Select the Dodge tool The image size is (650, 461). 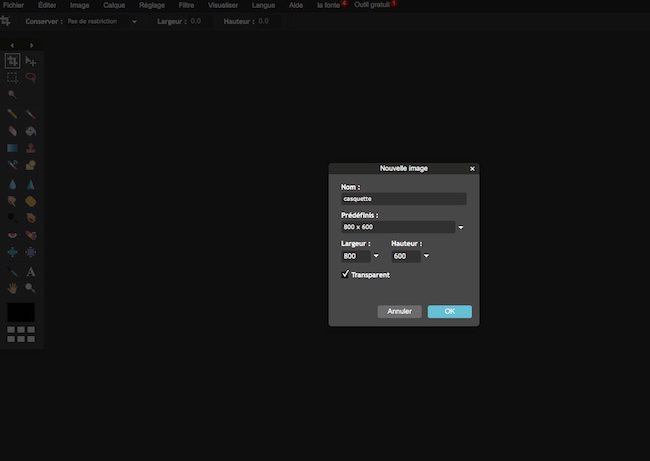[x=12, y=218]
